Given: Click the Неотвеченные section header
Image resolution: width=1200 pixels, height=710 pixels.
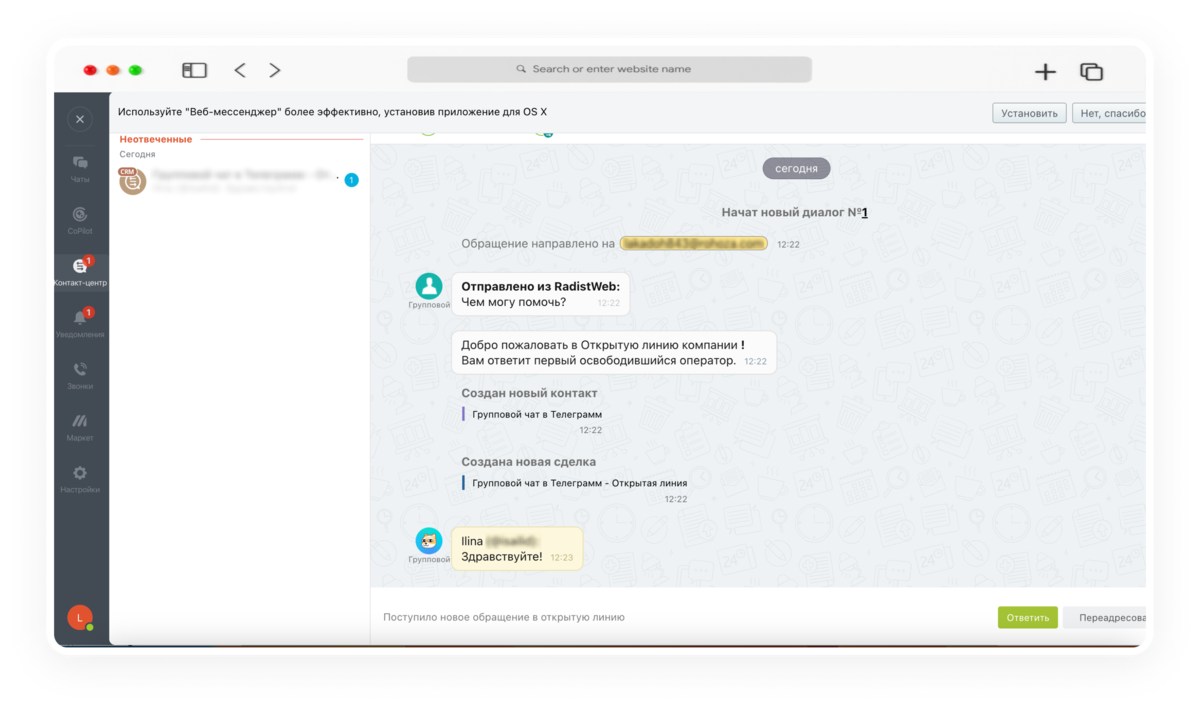Looking at the screenshot, I should pos(156,139).
